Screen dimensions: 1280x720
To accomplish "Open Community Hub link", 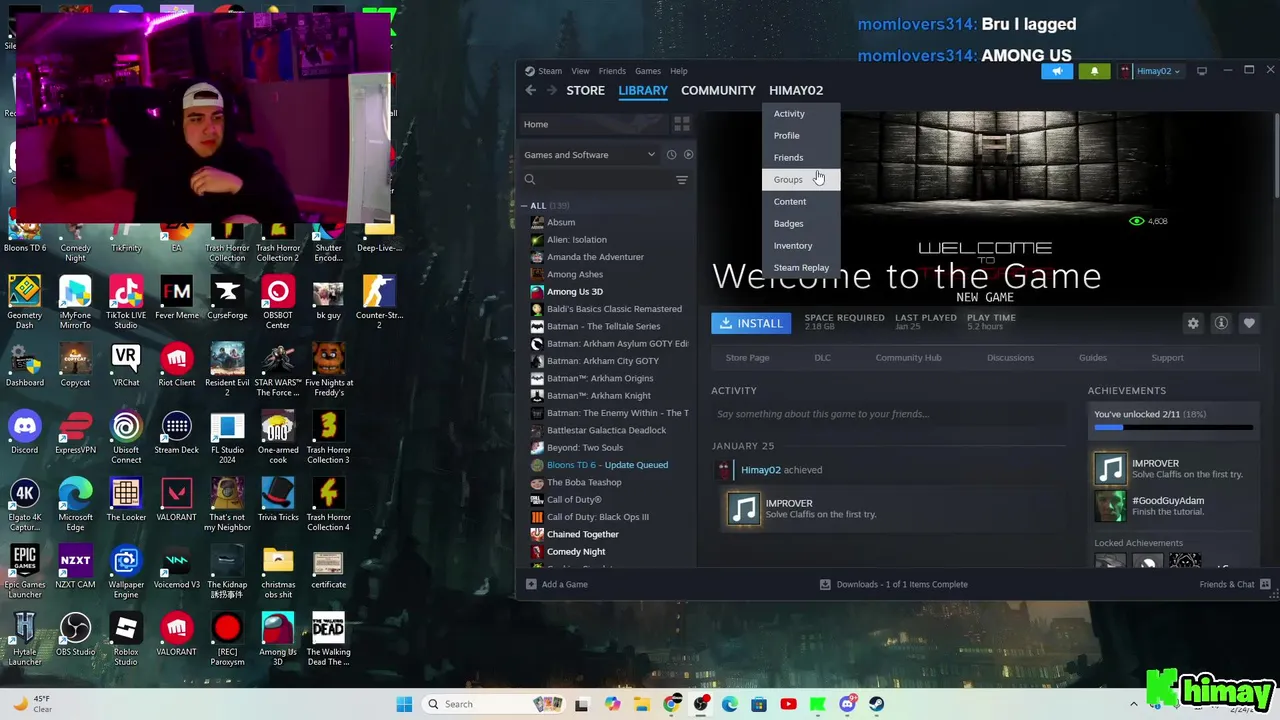I will (x=908, y=358).
